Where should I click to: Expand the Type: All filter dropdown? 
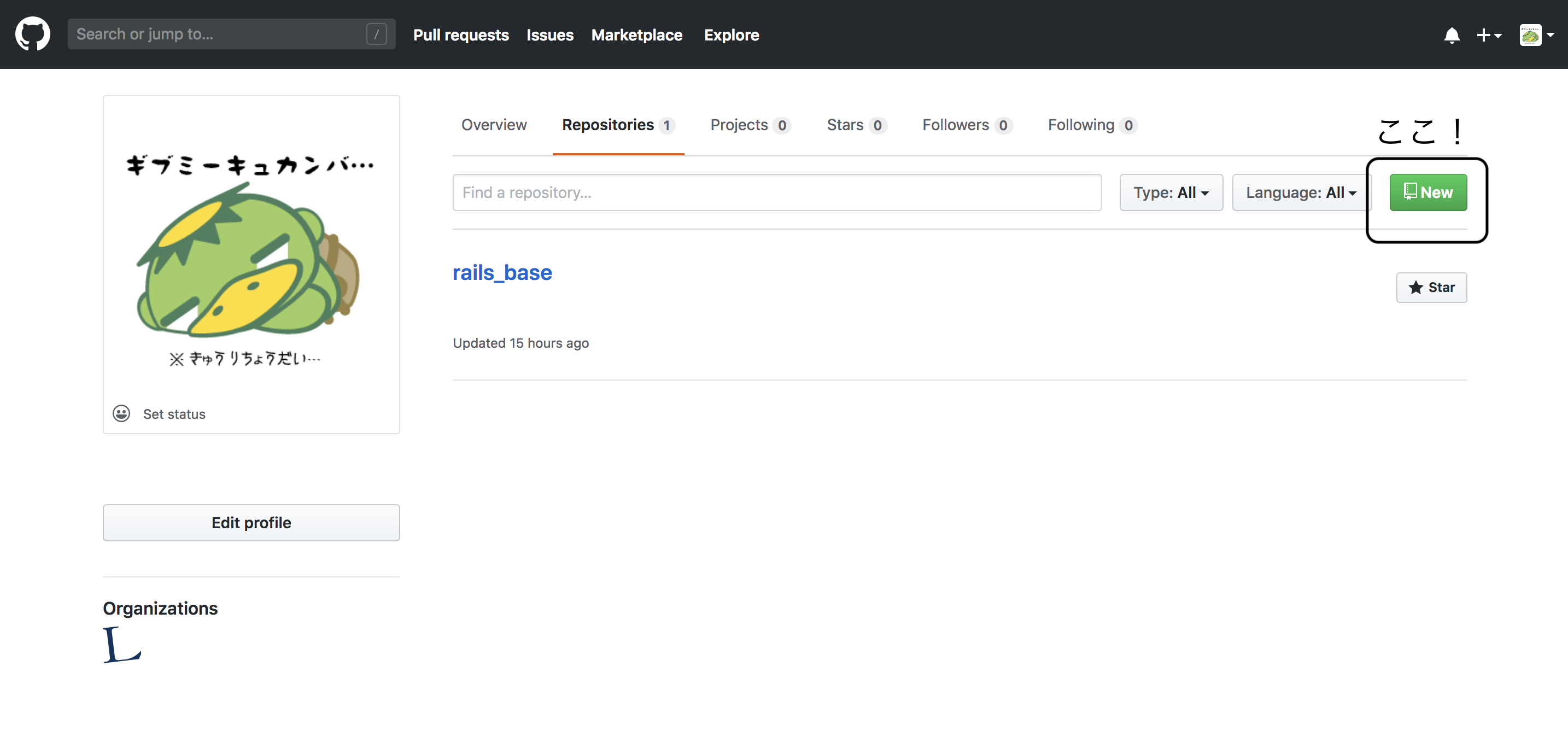point(1171,192)
